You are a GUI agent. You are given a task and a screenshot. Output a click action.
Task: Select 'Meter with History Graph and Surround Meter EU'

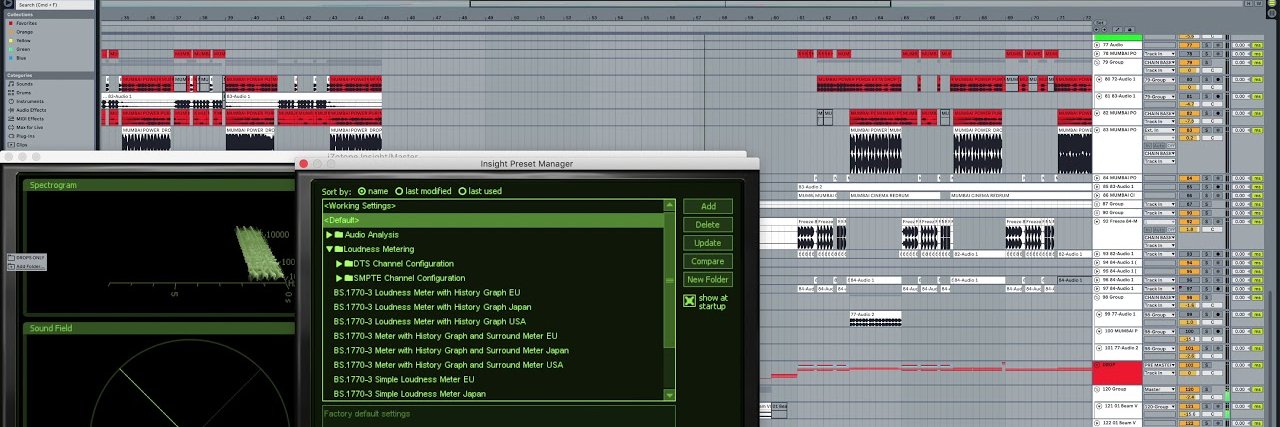[x=445, y=336]
